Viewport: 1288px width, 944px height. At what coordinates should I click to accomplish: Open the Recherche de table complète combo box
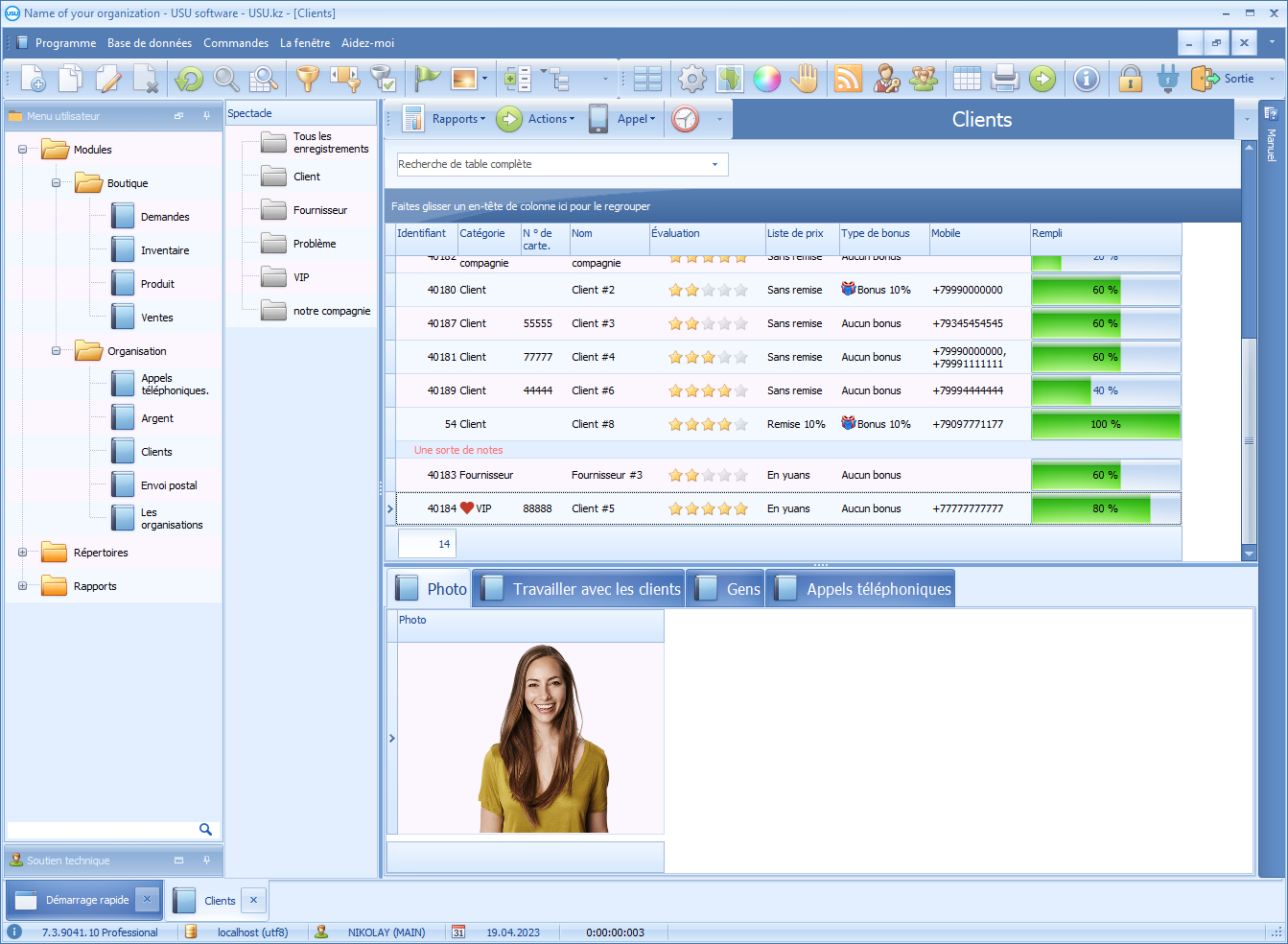point(563,164)
